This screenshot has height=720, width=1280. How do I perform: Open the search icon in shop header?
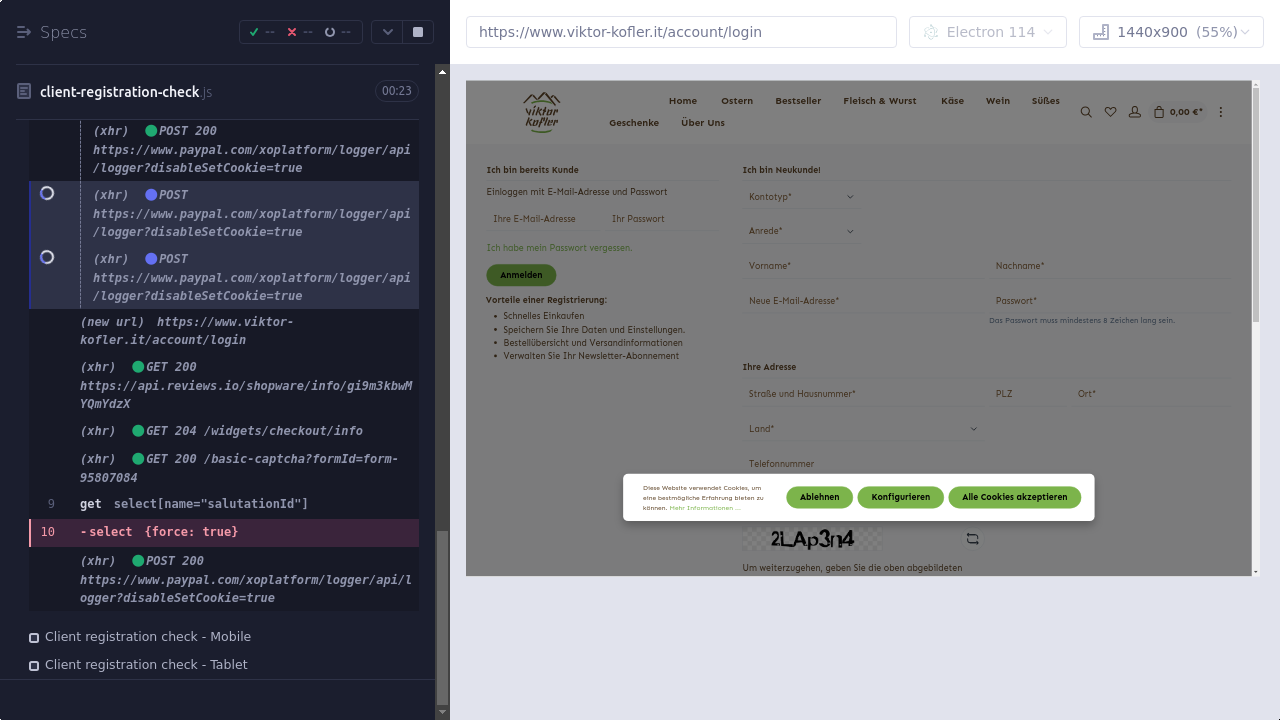point(1086,113)
